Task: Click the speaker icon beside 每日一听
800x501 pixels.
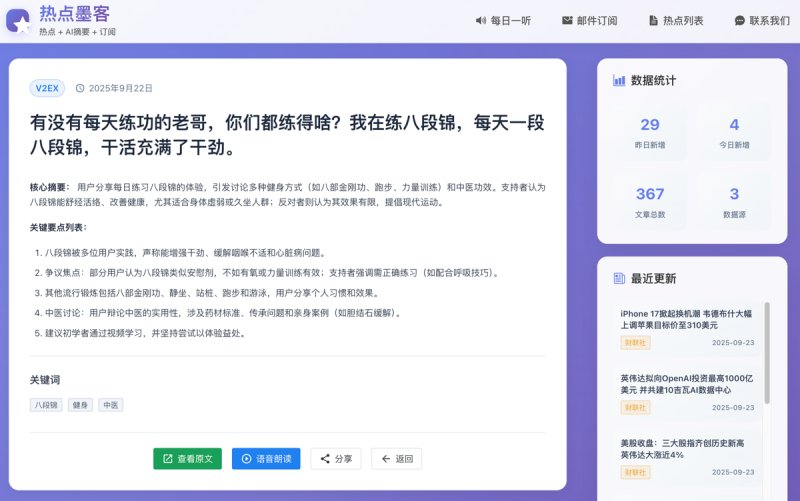Action: [x=481, y=20]
